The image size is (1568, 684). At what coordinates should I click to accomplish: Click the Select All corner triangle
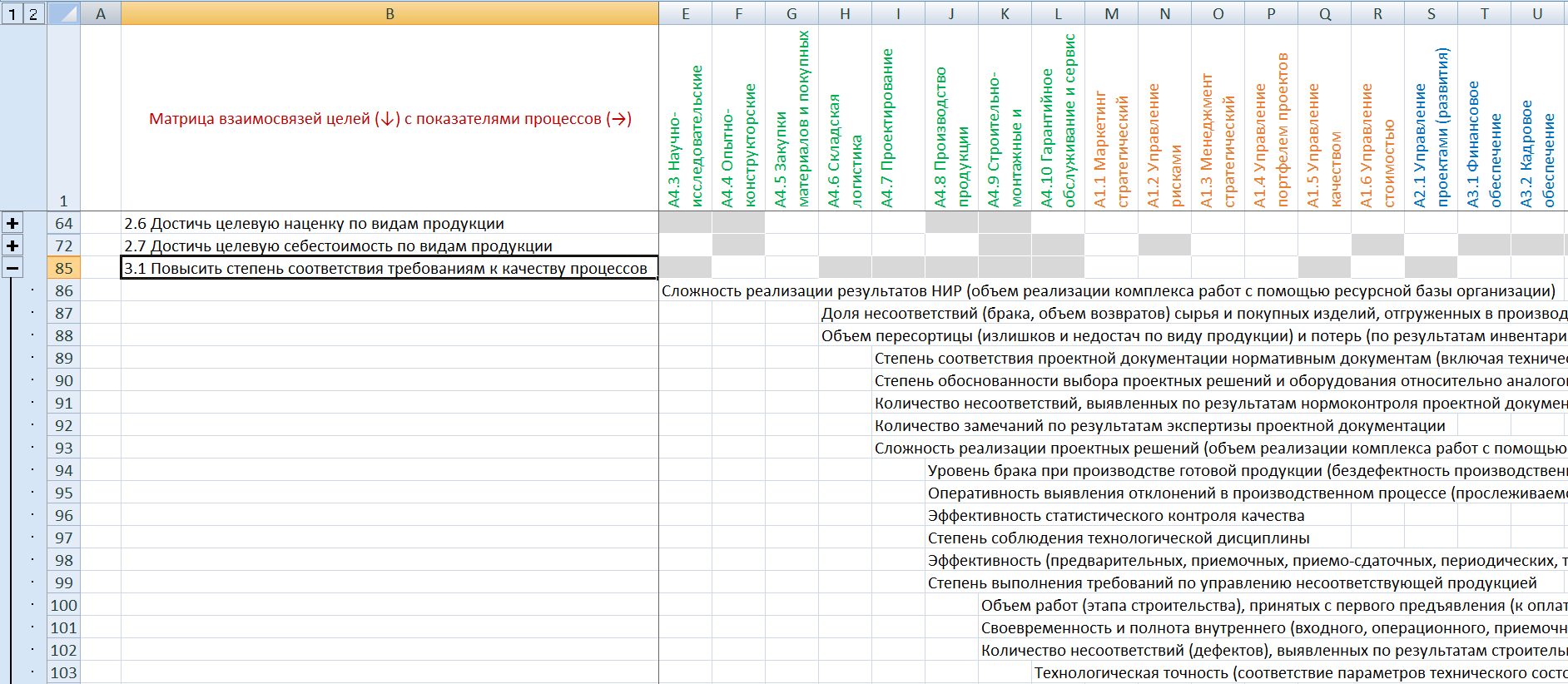64,13
